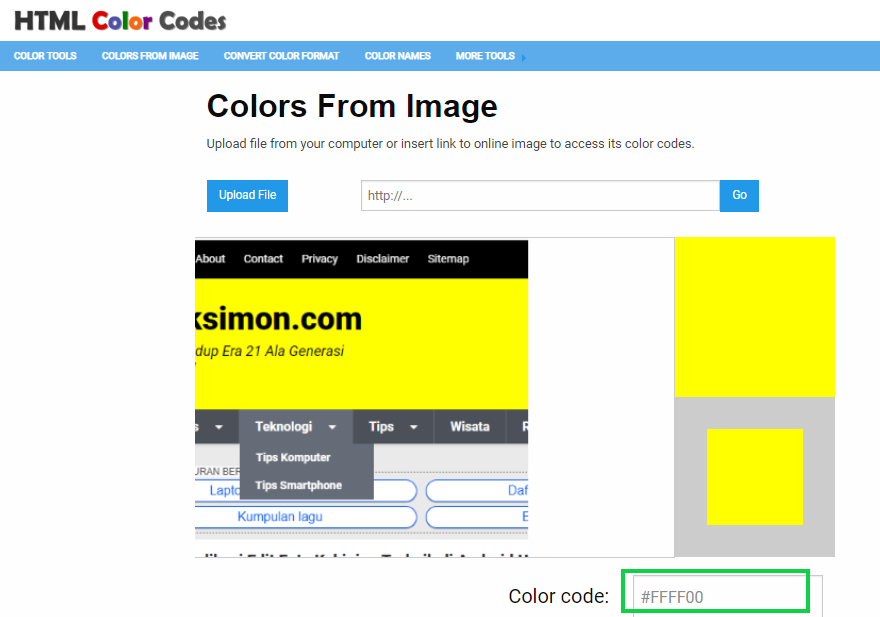This screenshot has height=617, width=880.
Task: Click the Tips dropdown arrow in image
Action: pyautogui.click(x=414, y=427)
